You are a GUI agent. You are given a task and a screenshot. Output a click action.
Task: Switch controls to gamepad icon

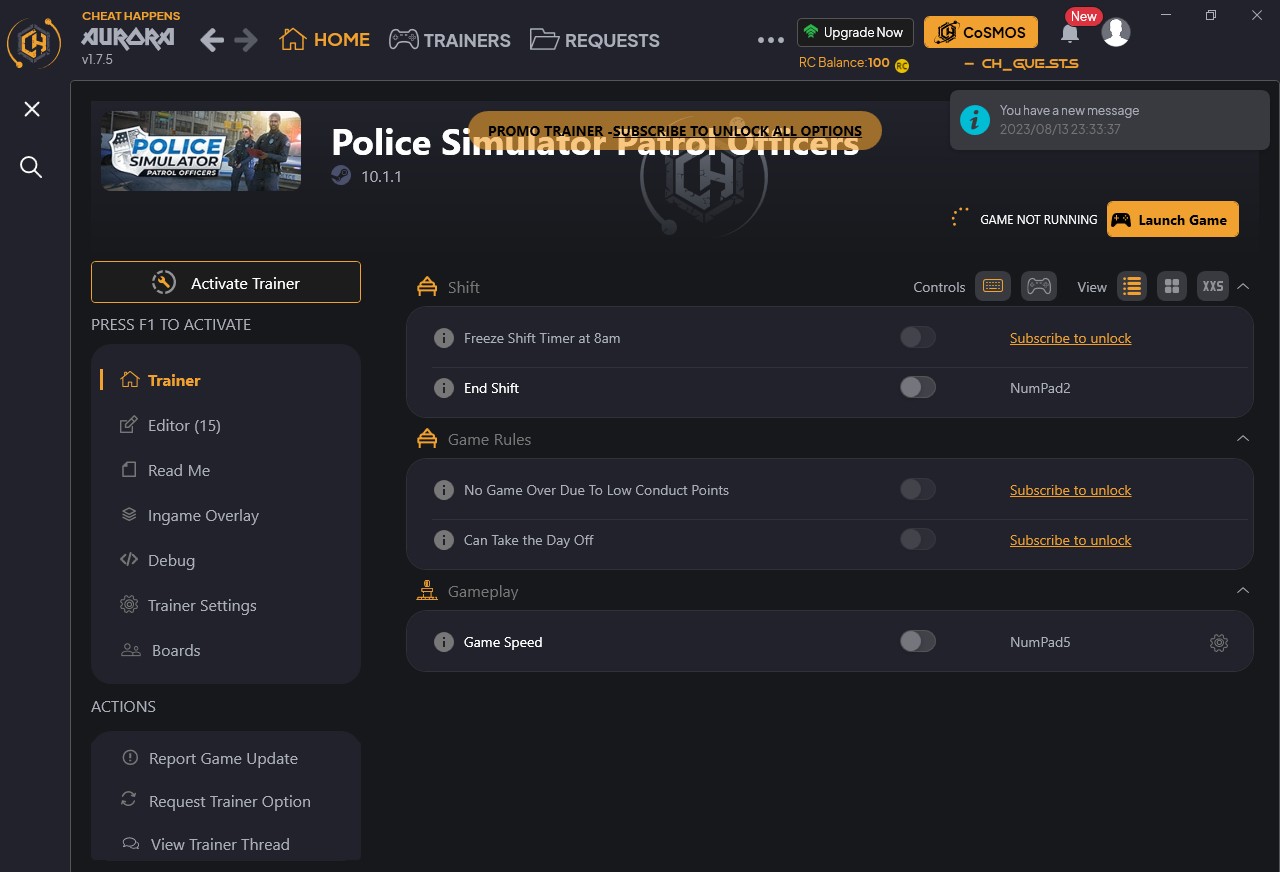(1039, 286)
